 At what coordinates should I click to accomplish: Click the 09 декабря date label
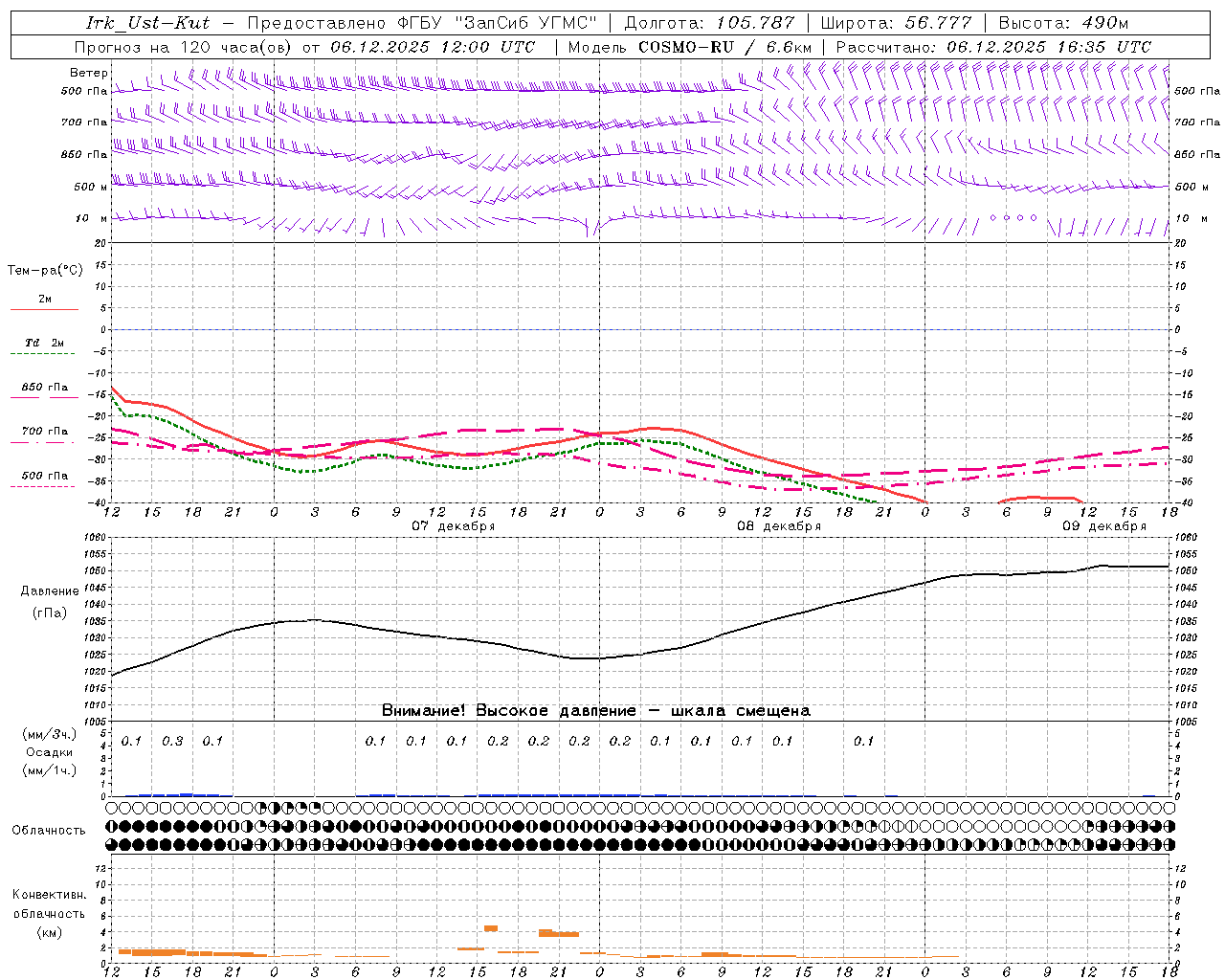pyautogui.click(x=1103, y=526)
